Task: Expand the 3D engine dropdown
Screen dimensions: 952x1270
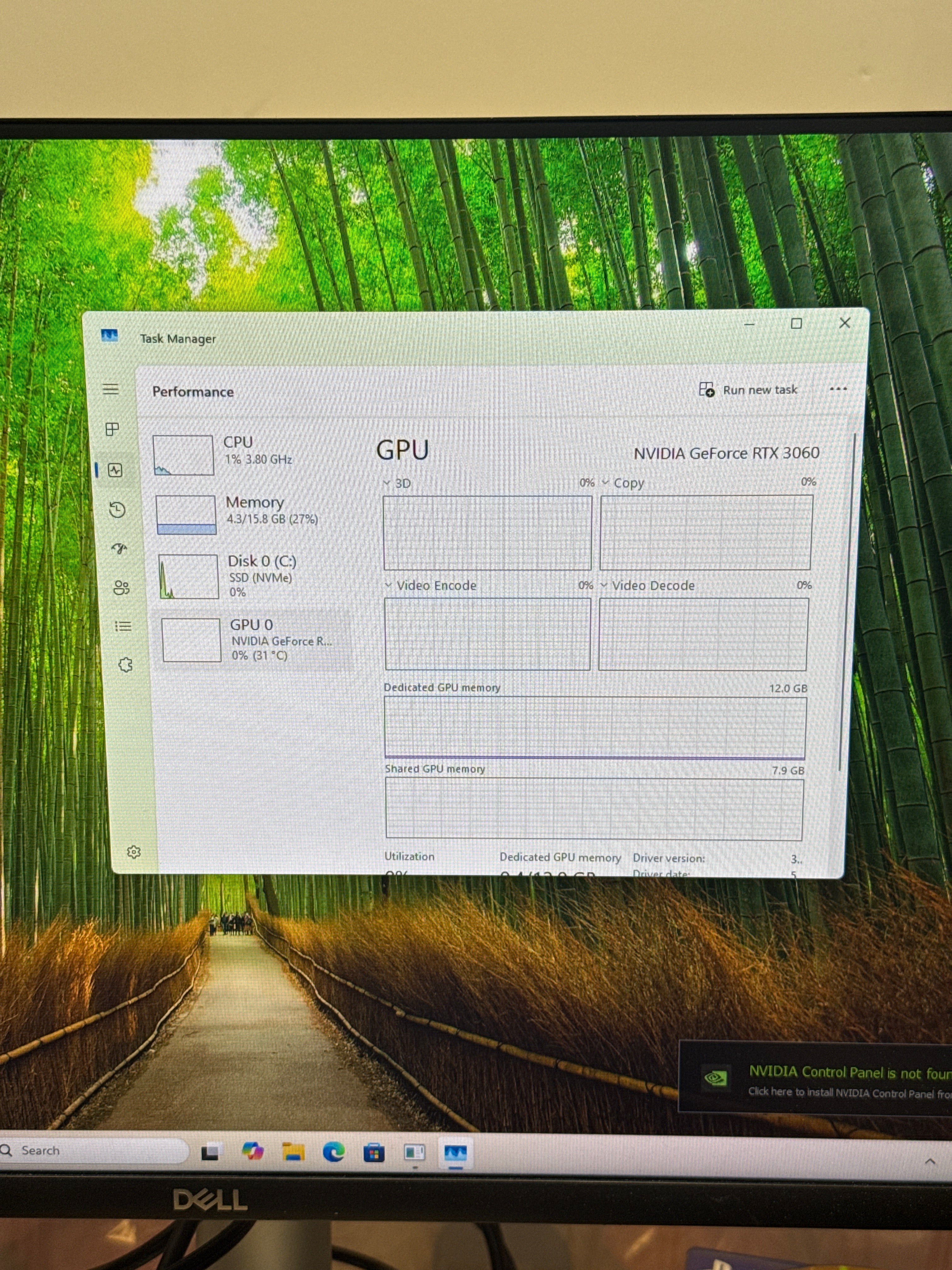Action: click(x=397, y=483)
